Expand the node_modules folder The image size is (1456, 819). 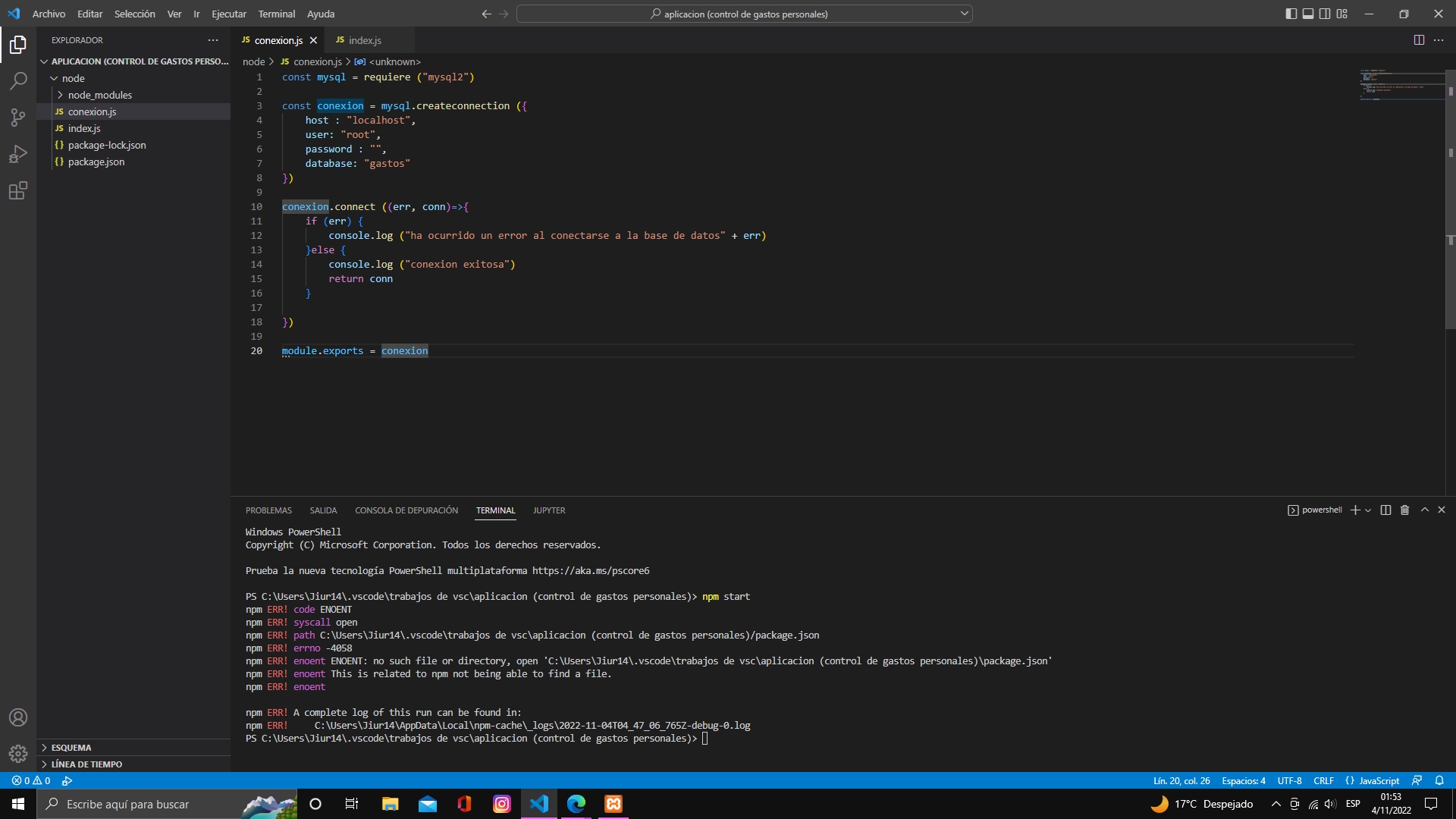click(99, 95)
